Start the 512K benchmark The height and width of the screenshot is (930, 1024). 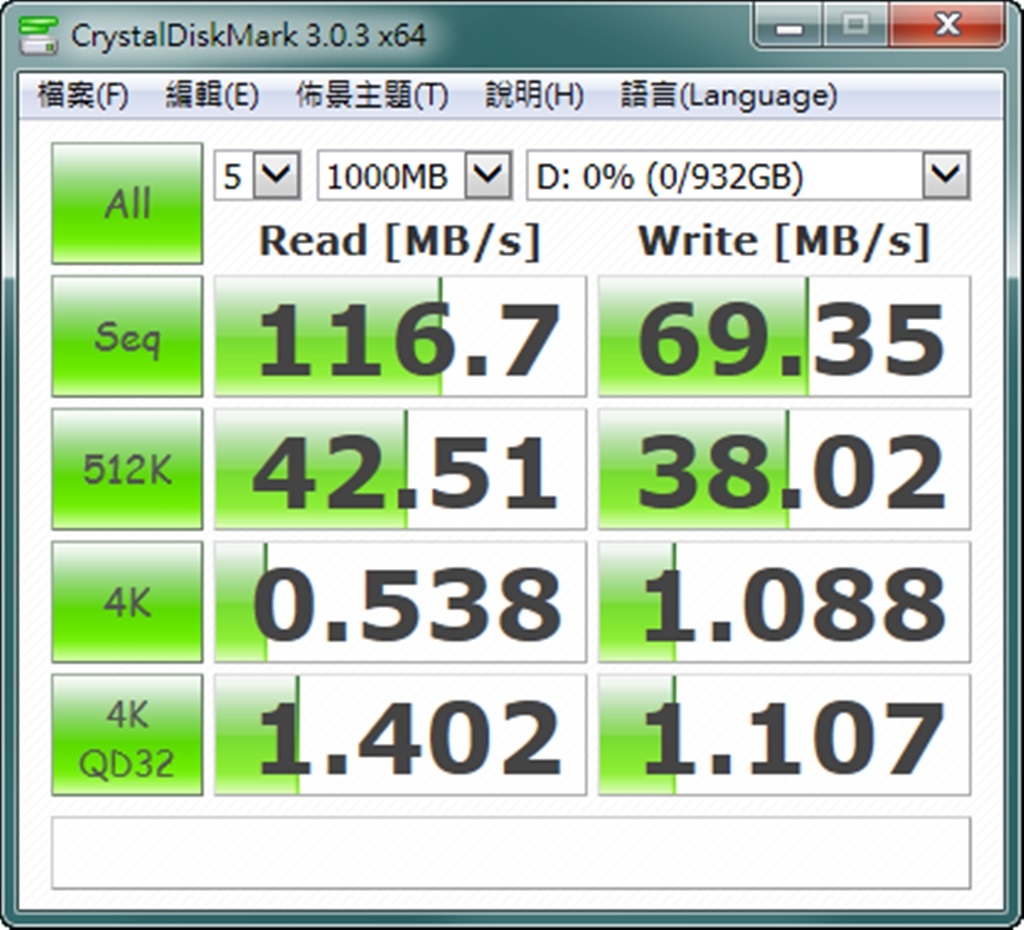pos(127,469)
